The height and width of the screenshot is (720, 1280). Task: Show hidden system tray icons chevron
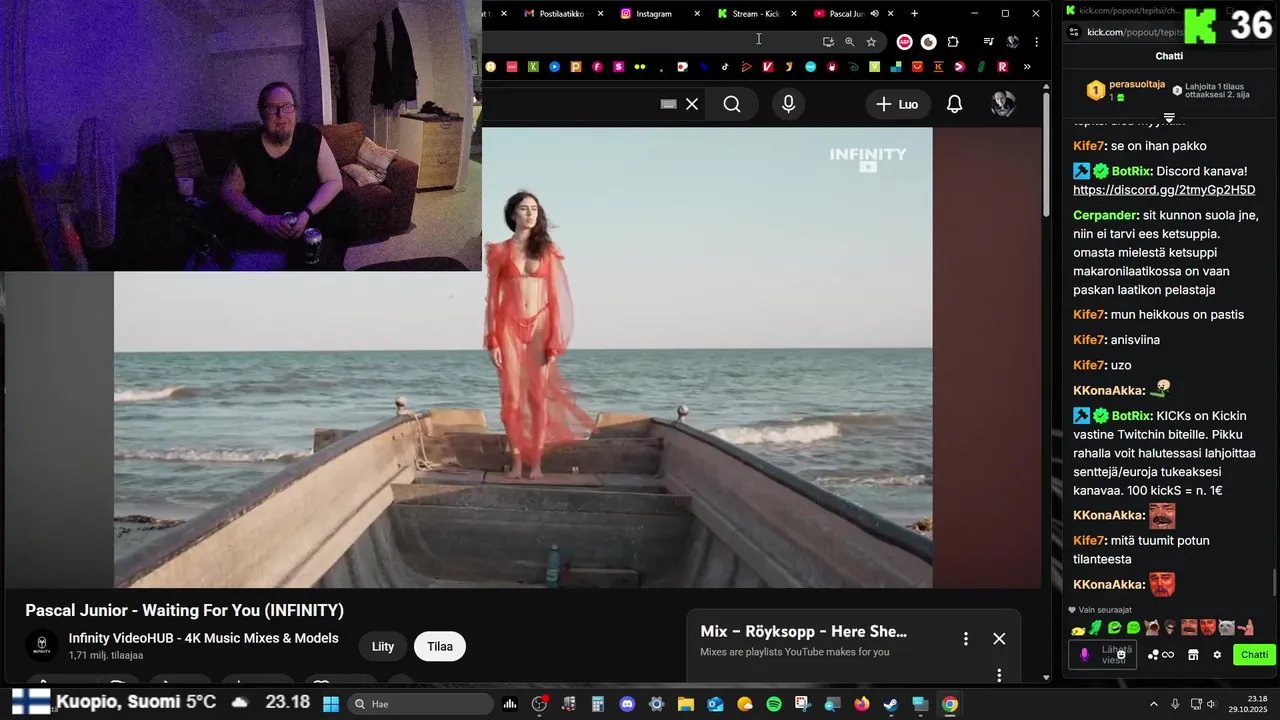[1153, 704]
